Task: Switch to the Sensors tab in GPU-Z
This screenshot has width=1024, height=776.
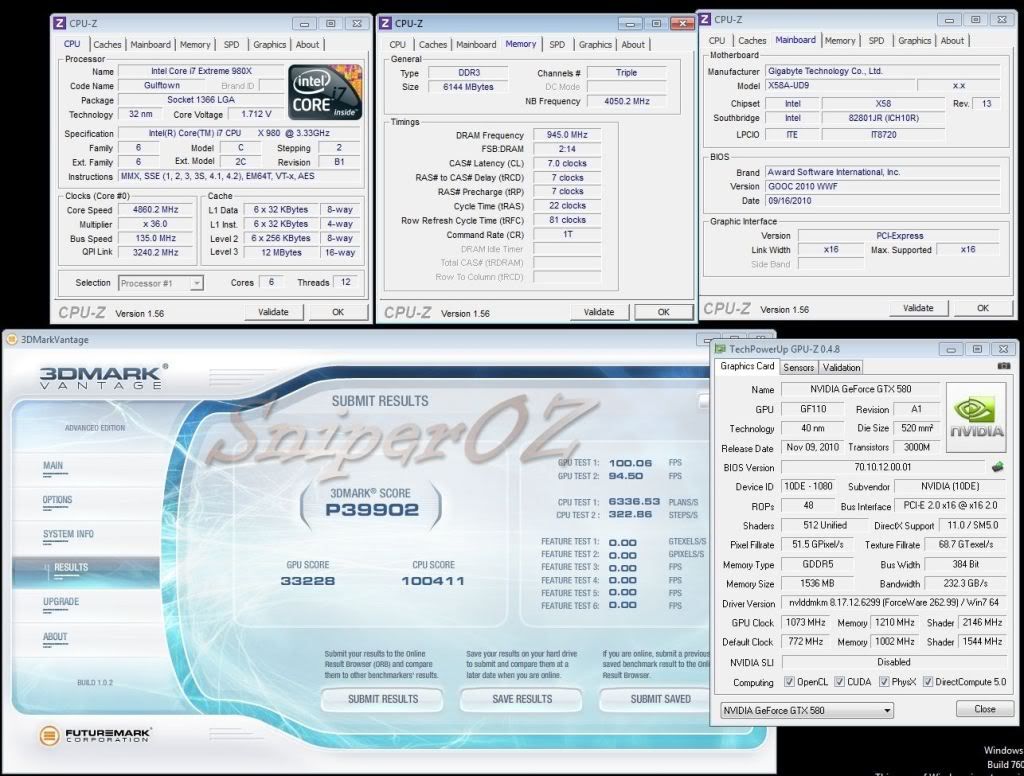Action: click(x=799, y=367)
